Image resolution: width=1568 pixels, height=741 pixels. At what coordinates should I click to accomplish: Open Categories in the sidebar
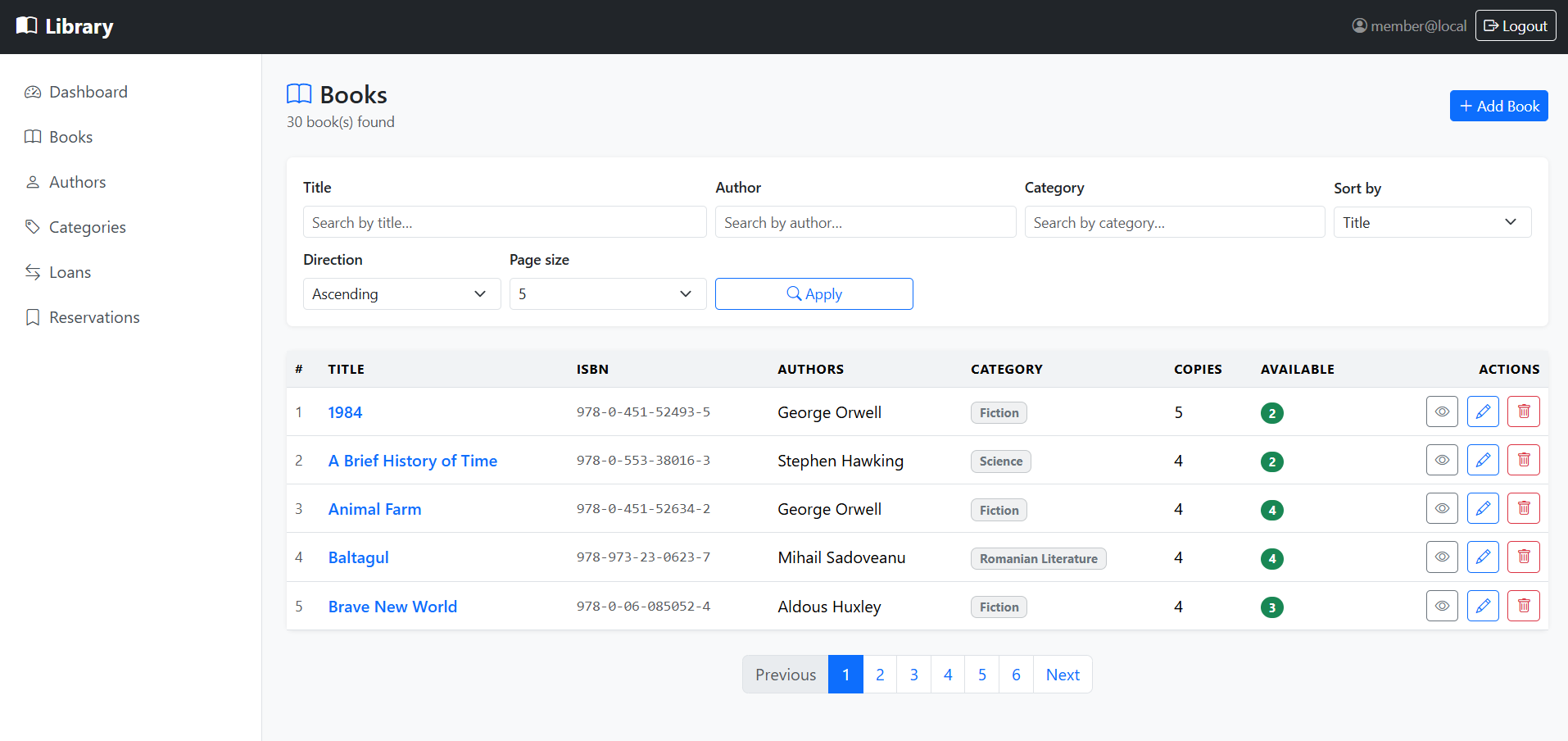coord(75,227)
